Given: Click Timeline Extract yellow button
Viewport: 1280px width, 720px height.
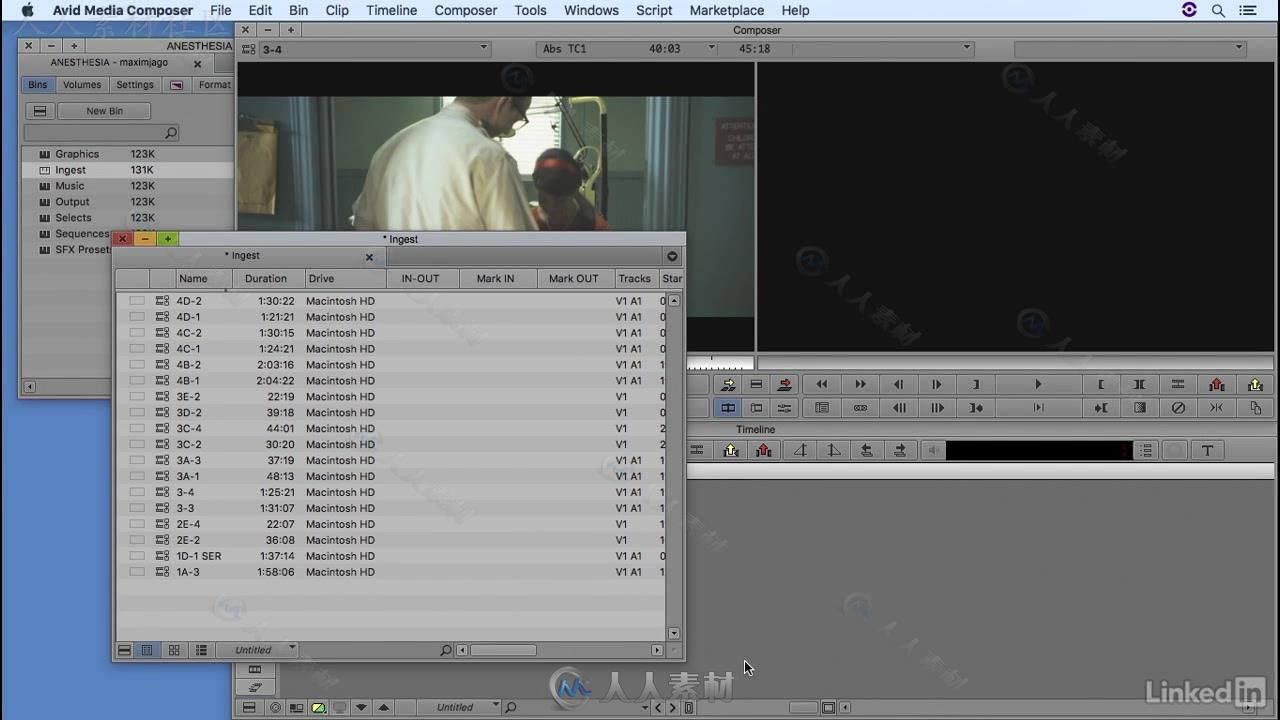Looking at the screenshot, I should pos(731,451).
